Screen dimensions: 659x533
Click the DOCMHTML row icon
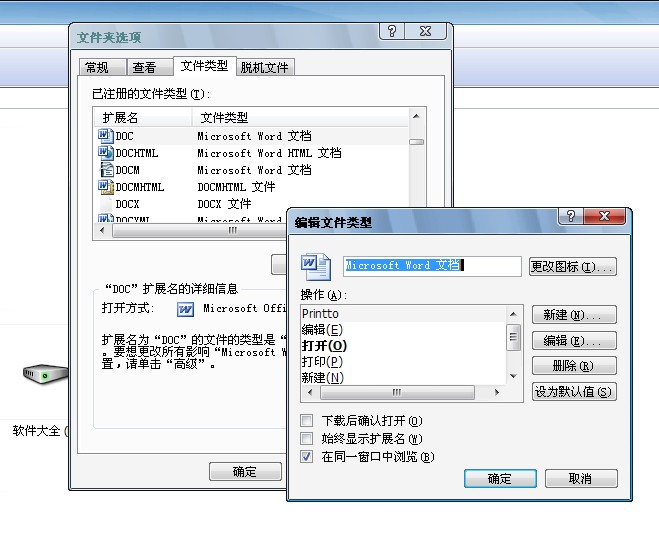105,187
